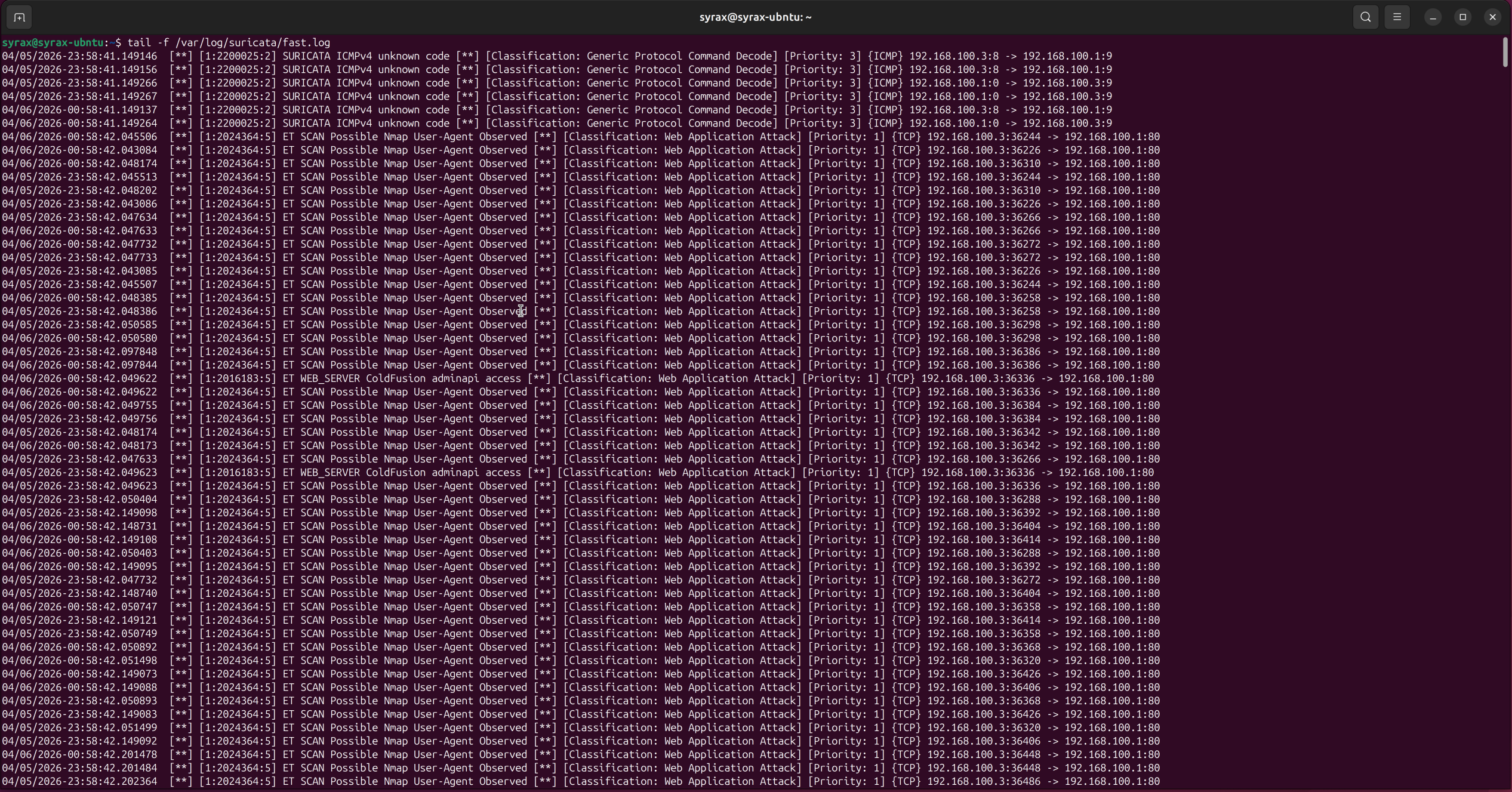Click an ET SCAN Nmap User-Agent entry
This screenshot has width=1512, height=792.
point(406,137)
